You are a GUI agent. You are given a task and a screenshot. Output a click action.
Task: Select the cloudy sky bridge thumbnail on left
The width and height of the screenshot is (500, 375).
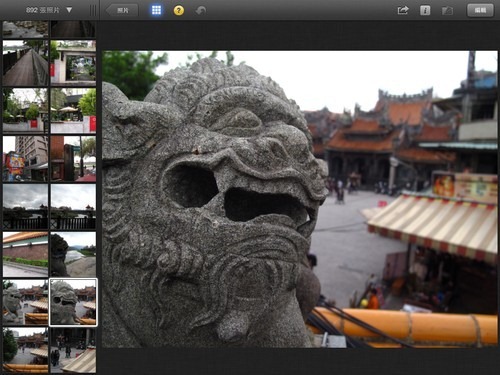[x=25, y=207]
